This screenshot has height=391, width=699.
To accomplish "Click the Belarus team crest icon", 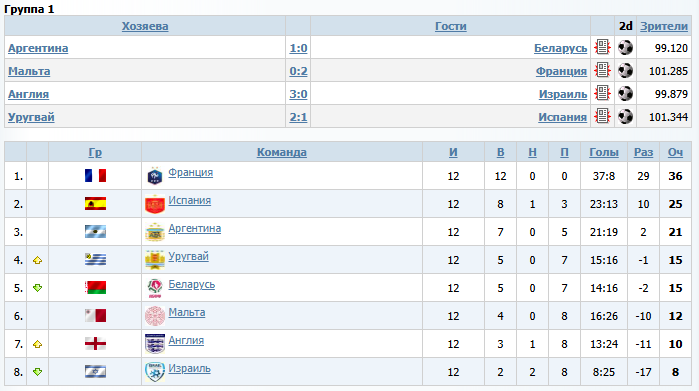I will 155,288.
